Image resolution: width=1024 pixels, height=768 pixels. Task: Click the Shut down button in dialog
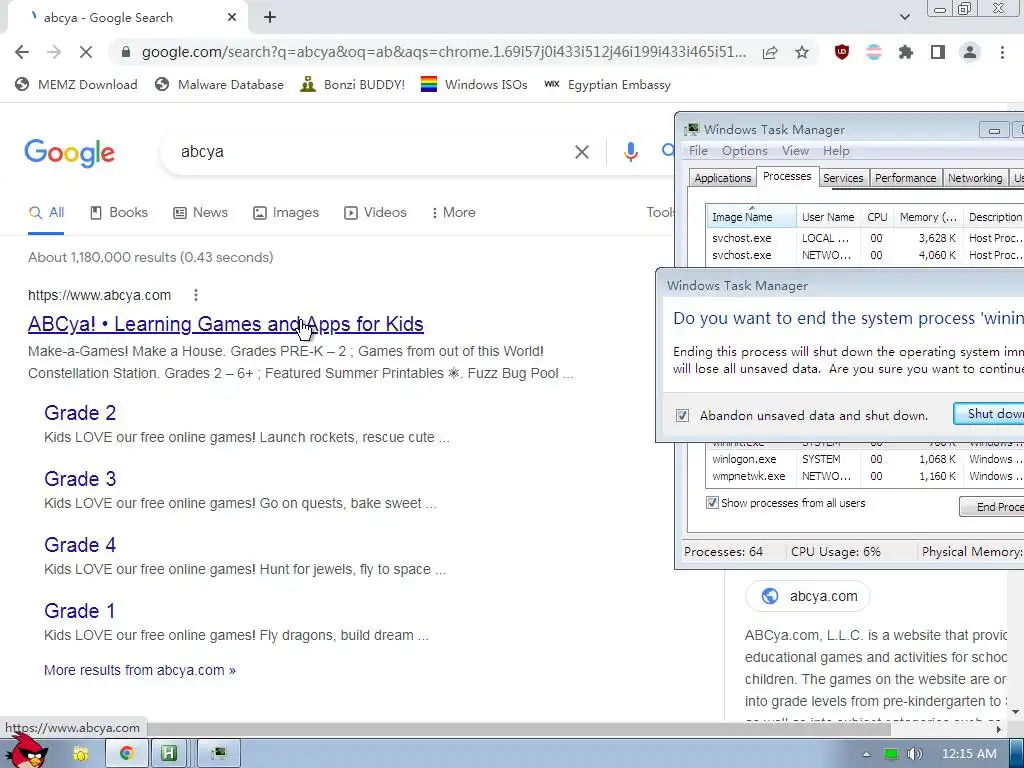[x=989, y=413]
